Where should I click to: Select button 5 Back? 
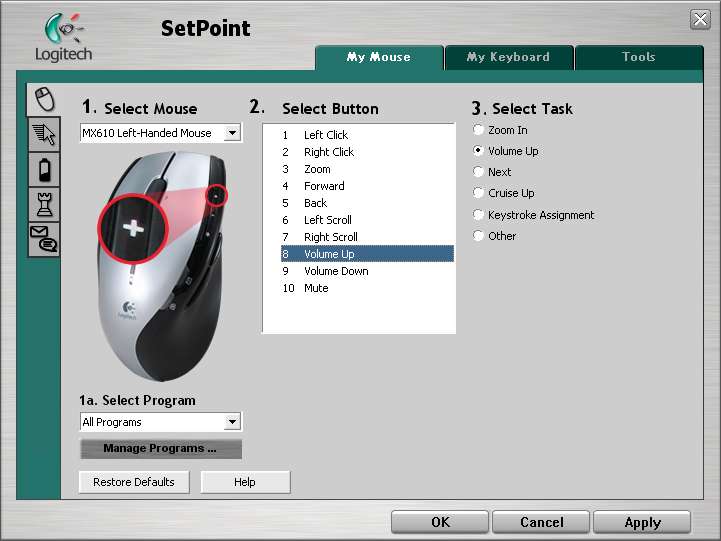[x=367, y=203]
